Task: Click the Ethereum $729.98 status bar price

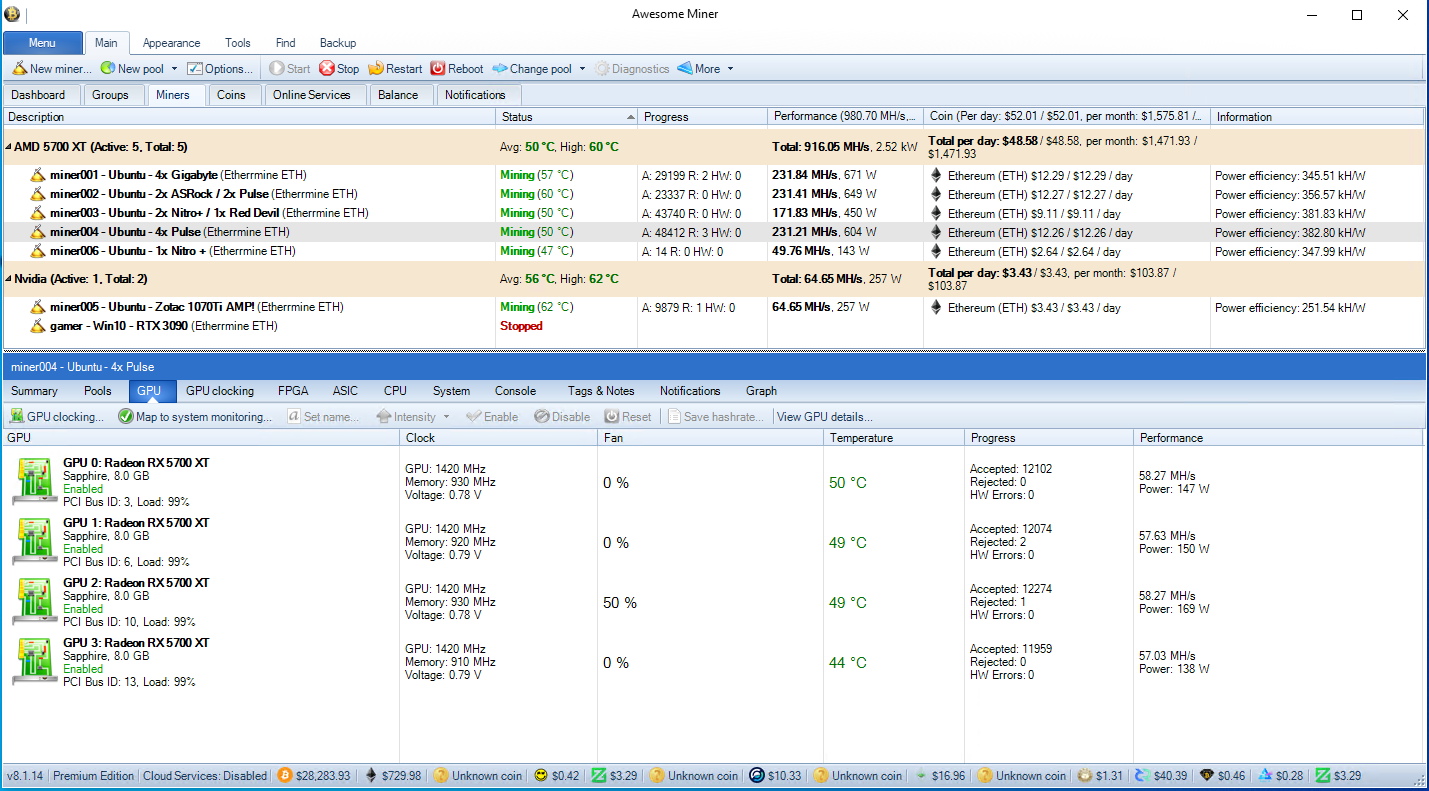Action: click(393, 775)
